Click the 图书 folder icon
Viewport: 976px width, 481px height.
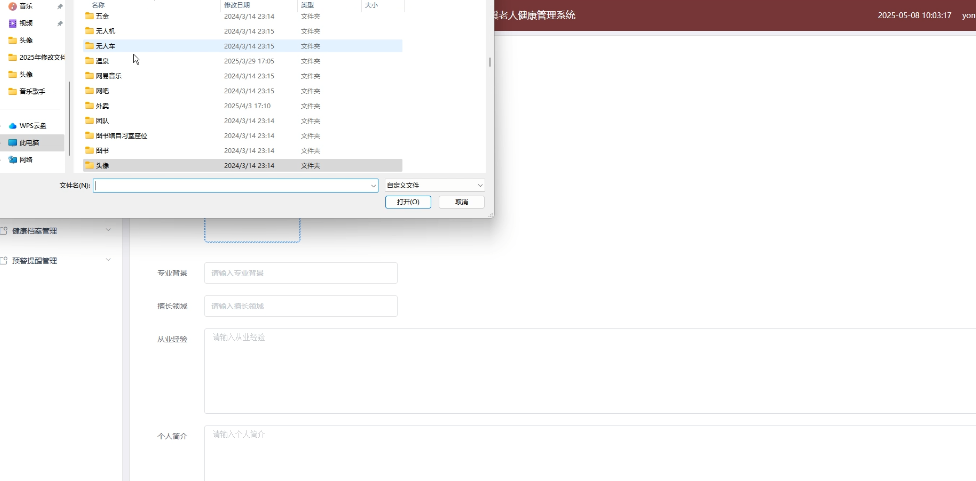(89, 151)
